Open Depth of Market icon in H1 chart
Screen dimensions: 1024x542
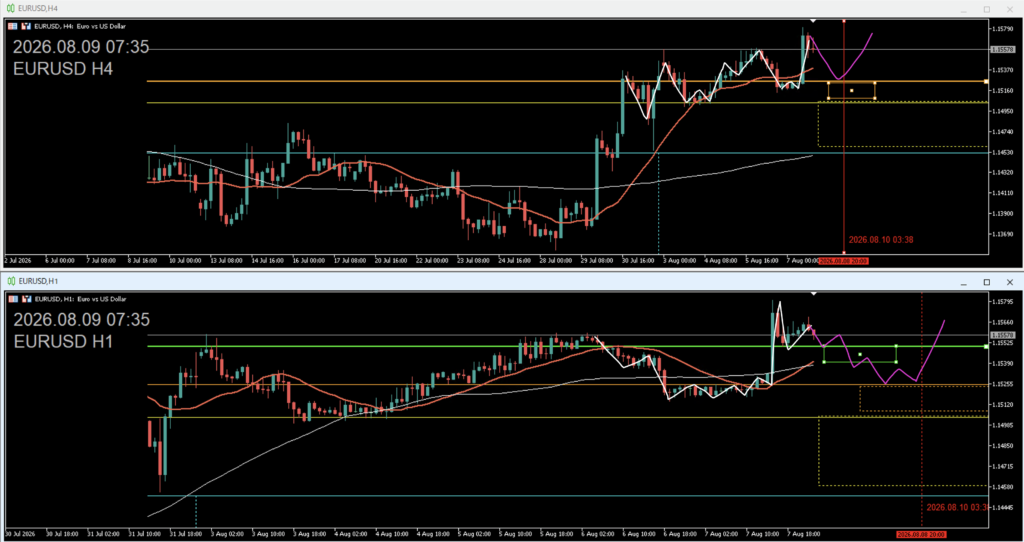pyautogui.click(x=15, y=298)
